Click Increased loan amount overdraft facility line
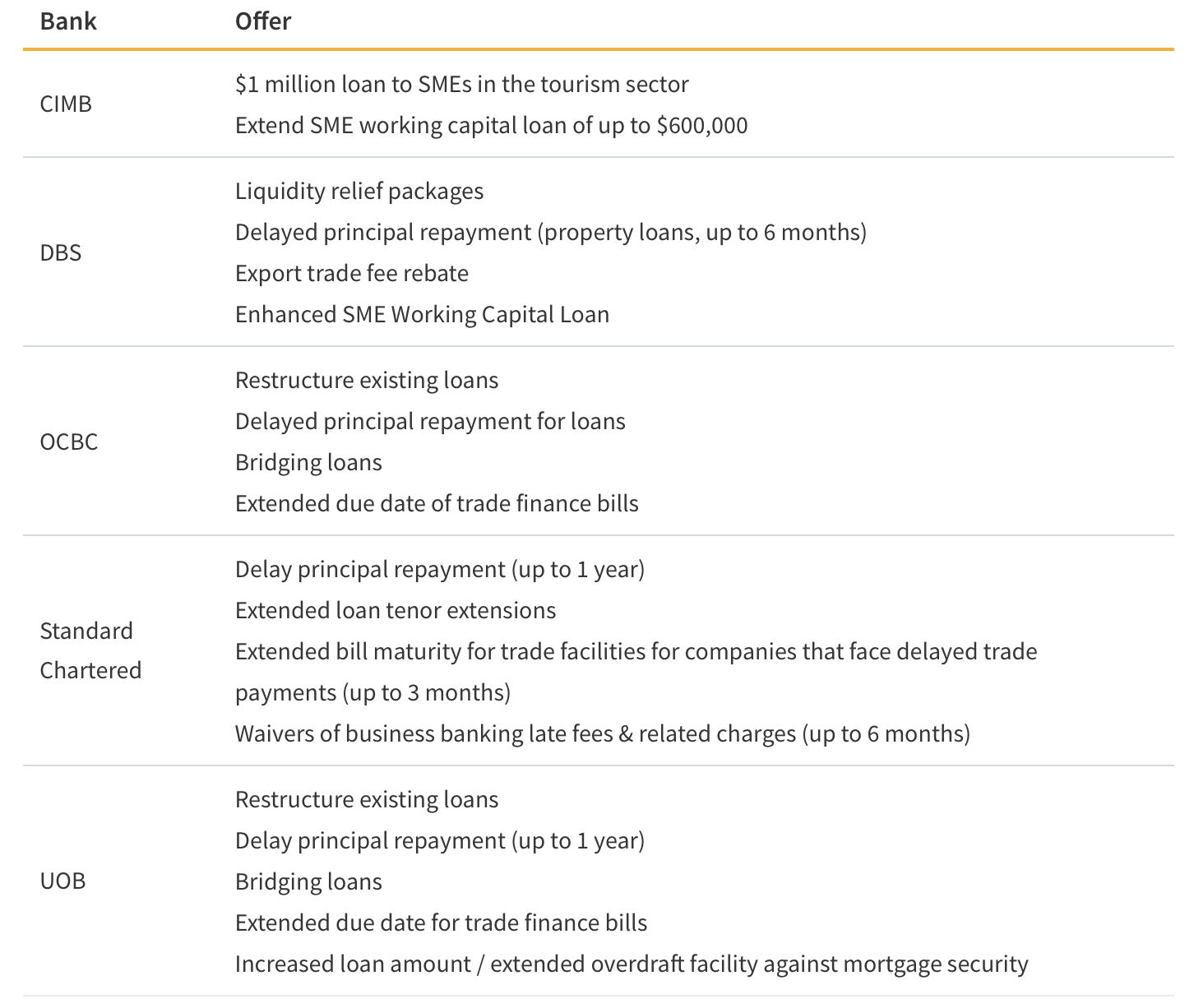This screenshot has height=1008, width=1194. [632, 964]
